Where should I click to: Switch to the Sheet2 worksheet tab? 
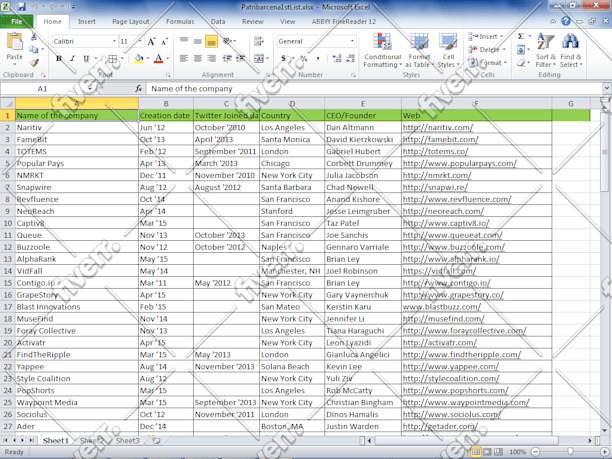coord(91,440)
